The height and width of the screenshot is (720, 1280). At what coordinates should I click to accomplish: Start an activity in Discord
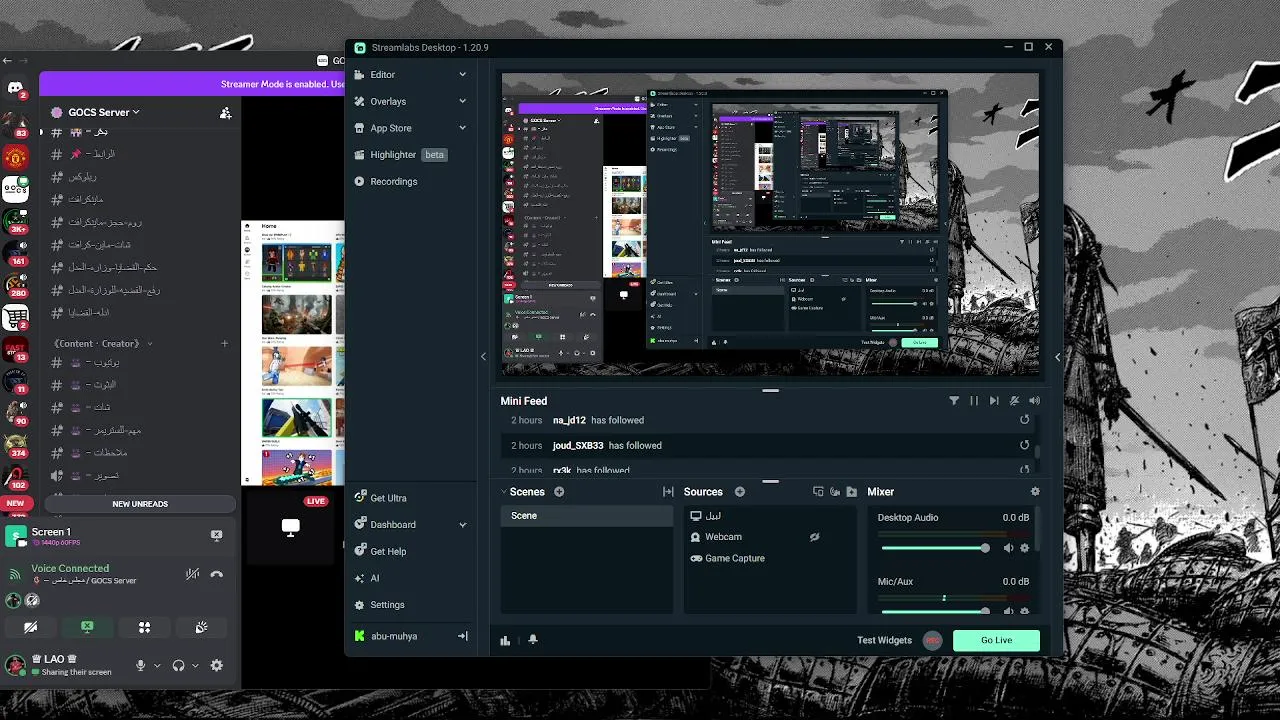[144, 627]
